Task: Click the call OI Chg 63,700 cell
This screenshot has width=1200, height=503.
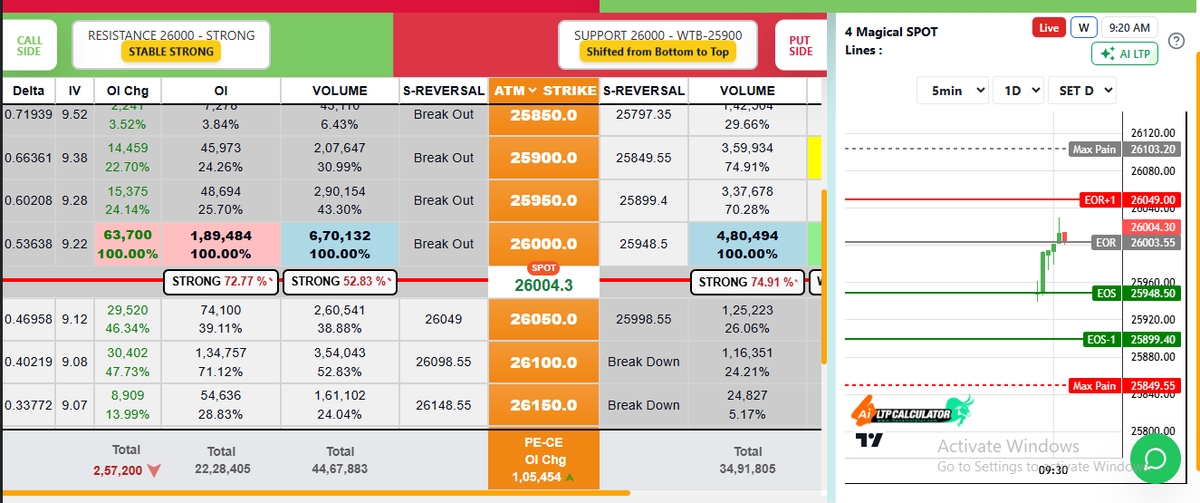Action: pos(128,244)
